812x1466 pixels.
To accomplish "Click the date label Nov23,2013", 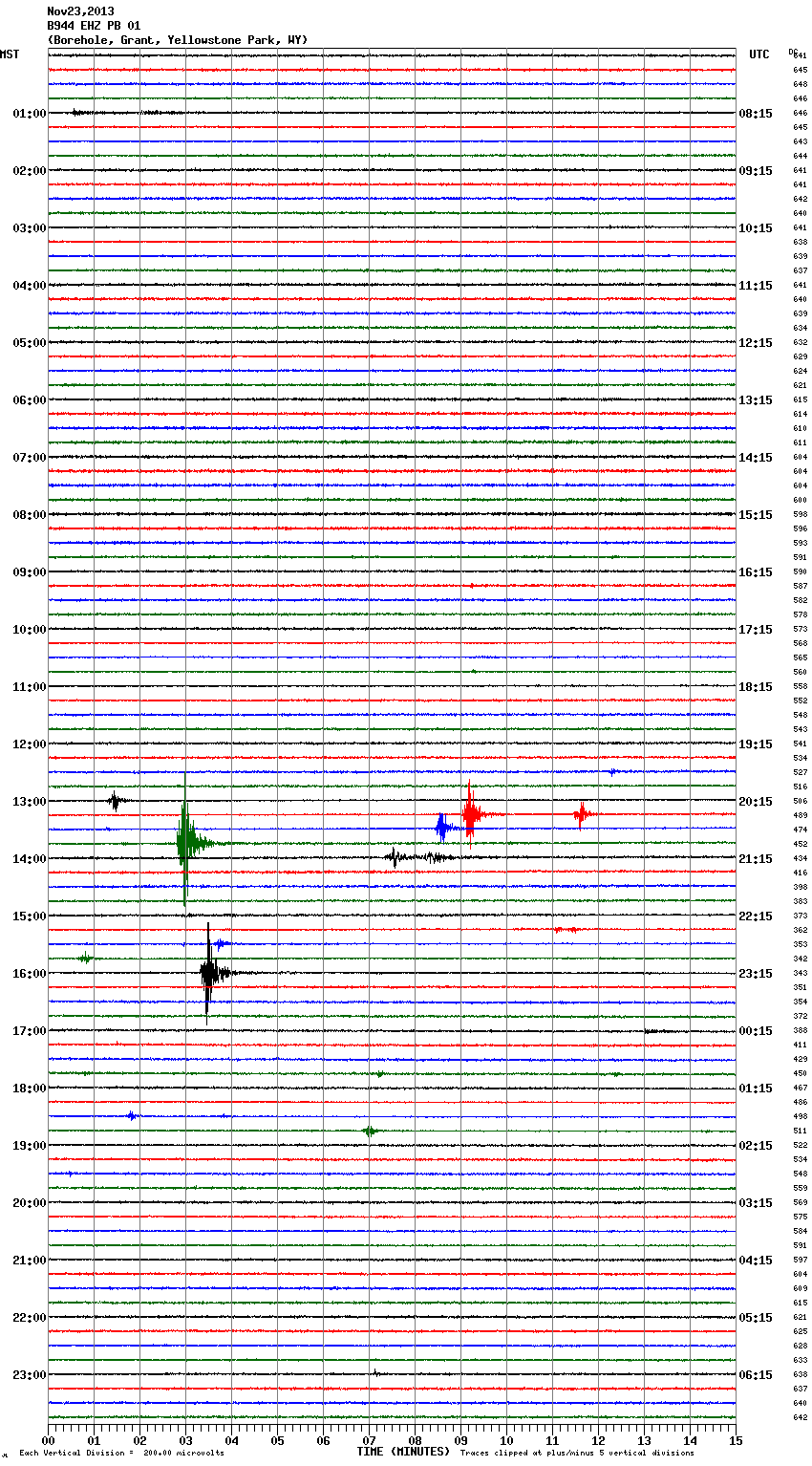I will pyautogui.click(x=80, y=11).
